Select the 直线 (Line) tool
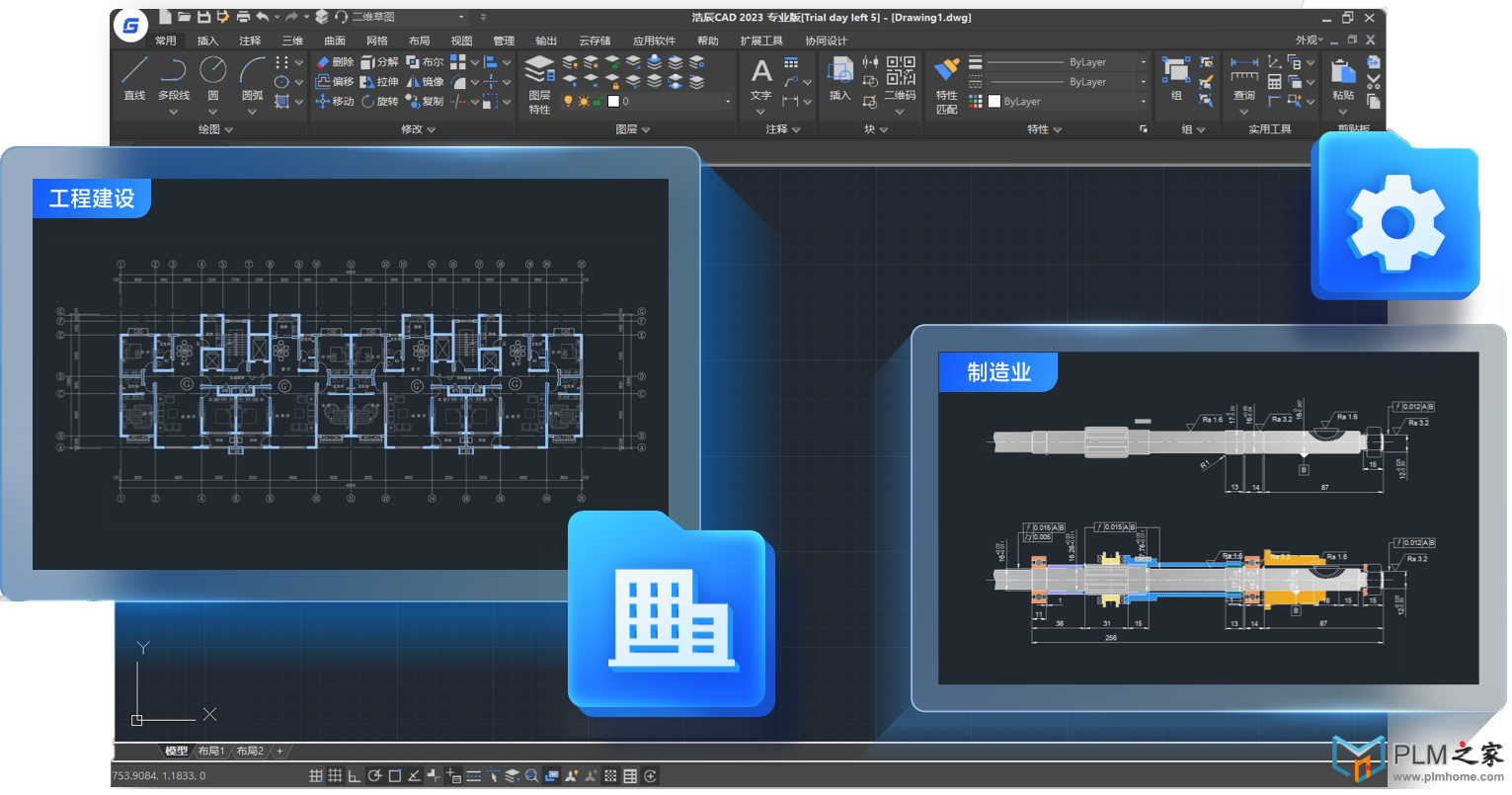Screen dimensions: 1512x795 (x=134, y=78)
